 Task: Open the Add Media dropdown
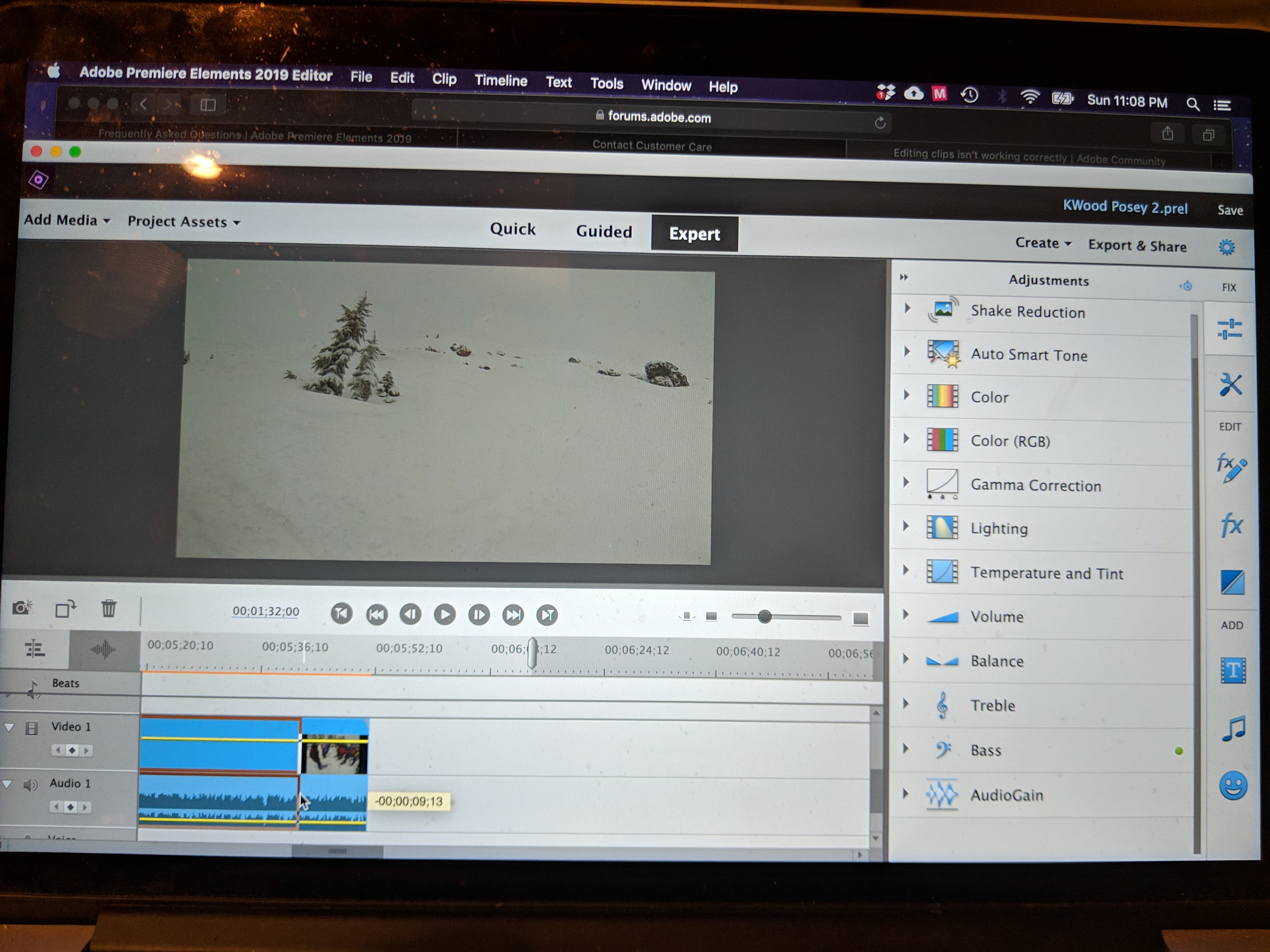(66, 220)
